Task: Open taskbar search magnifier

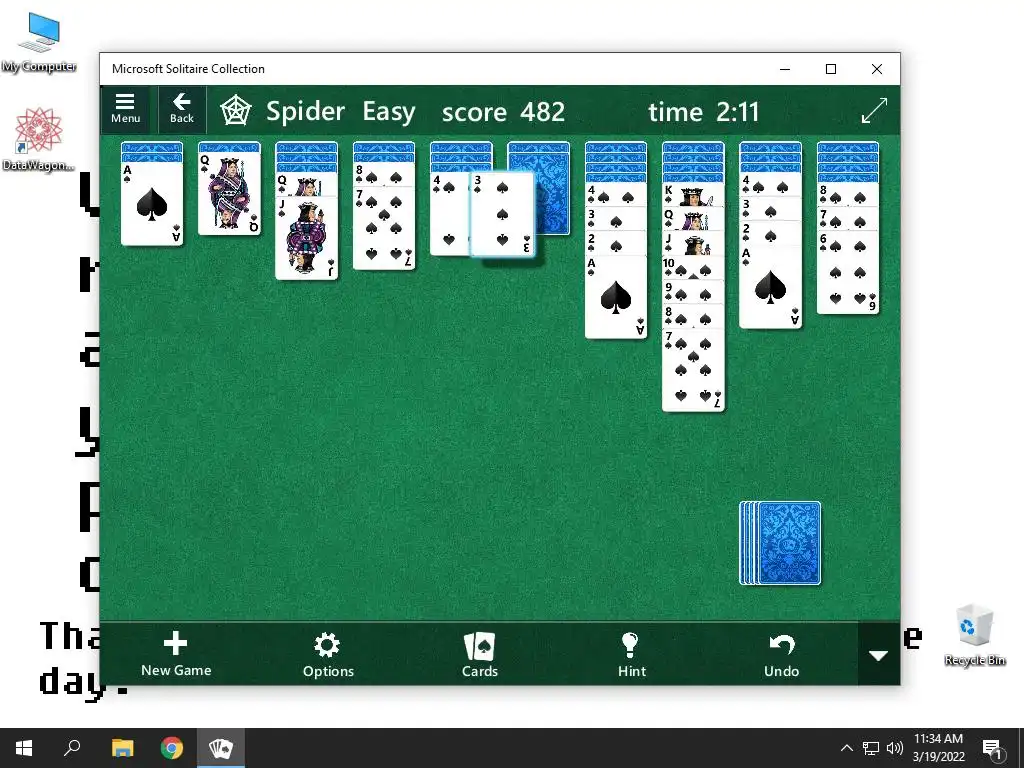Action: [72, 748]
